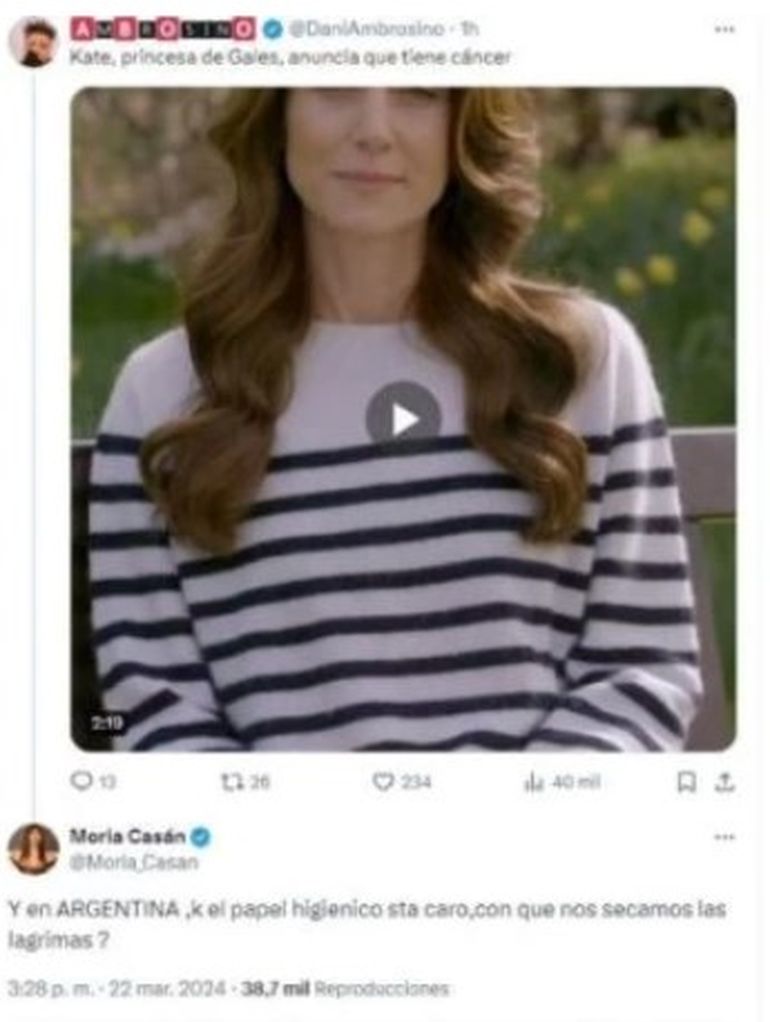The image size is (770, 1022).
Task: Click the AMBROSINO display name
Action: [x=162, y=30]
